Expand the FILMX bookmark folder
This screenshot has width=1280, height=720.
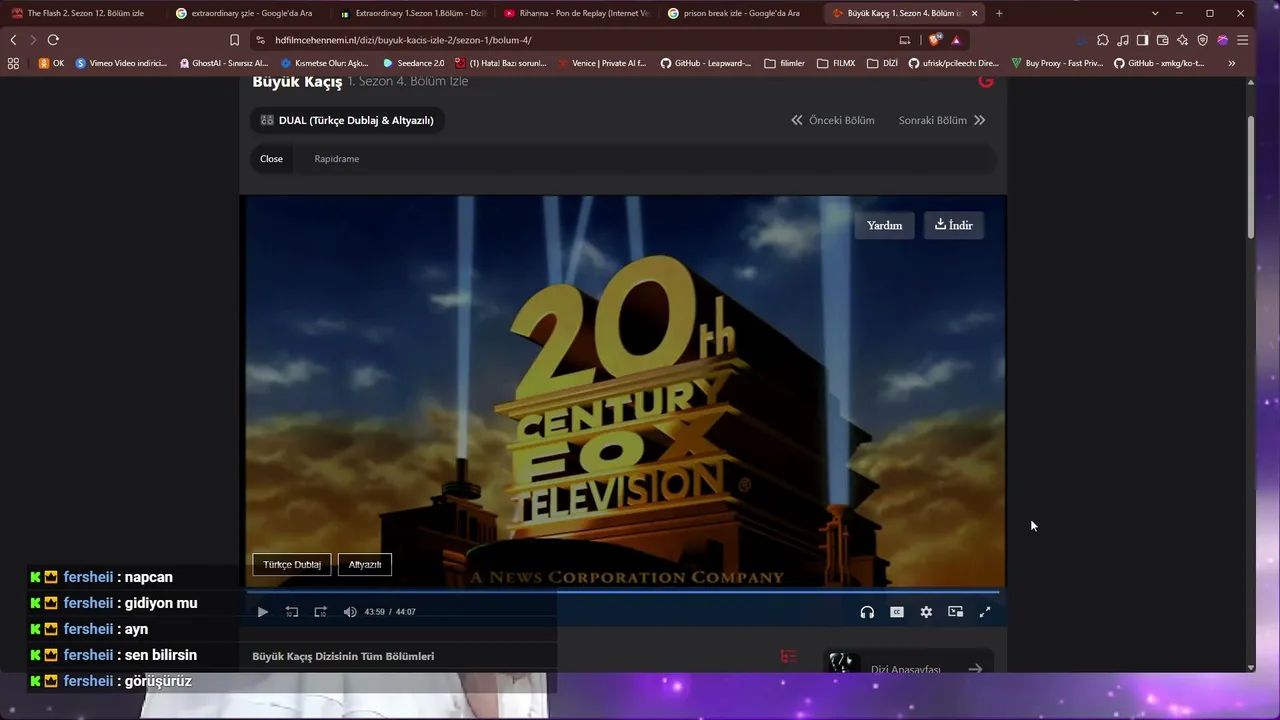pyautogui.click(x=836, y=63)
